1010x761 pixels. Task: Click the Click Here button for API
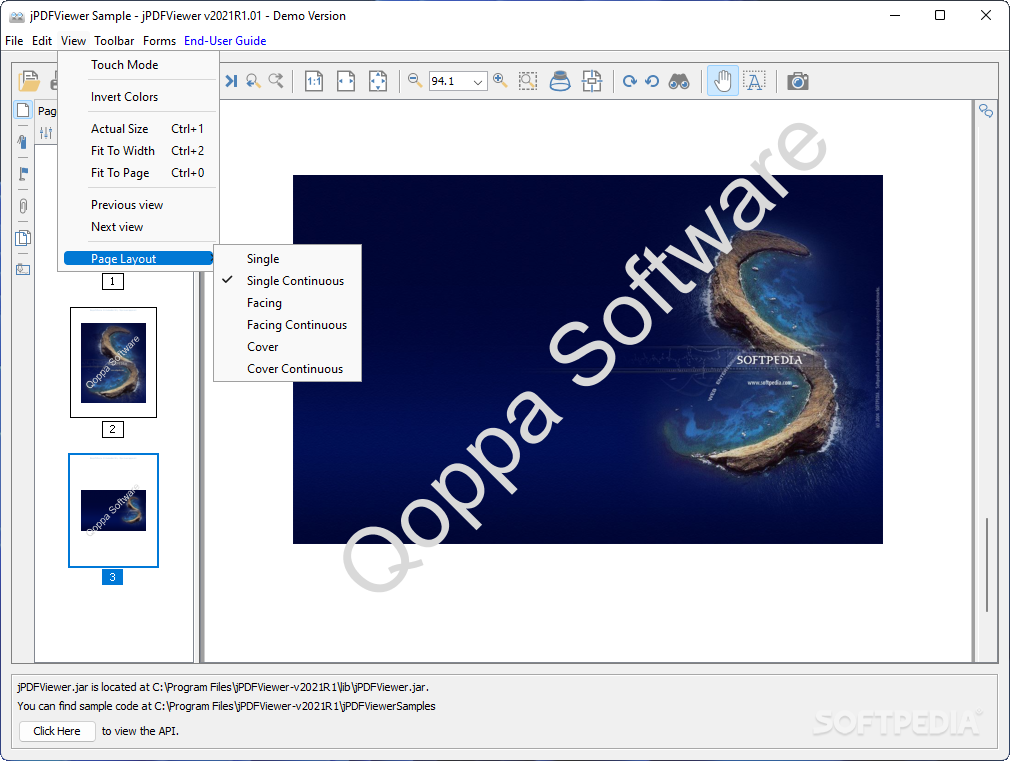pyautogui.click(x=57, y=731)
